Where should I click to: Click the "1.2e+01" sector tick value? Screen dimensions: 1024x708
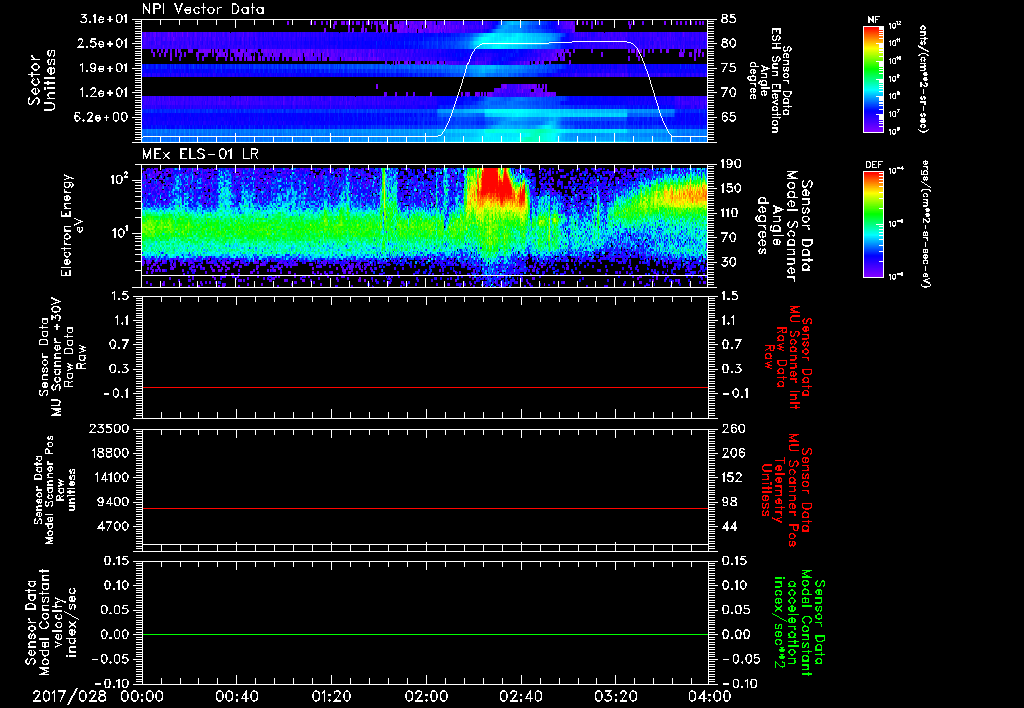[x=104, y=93]
